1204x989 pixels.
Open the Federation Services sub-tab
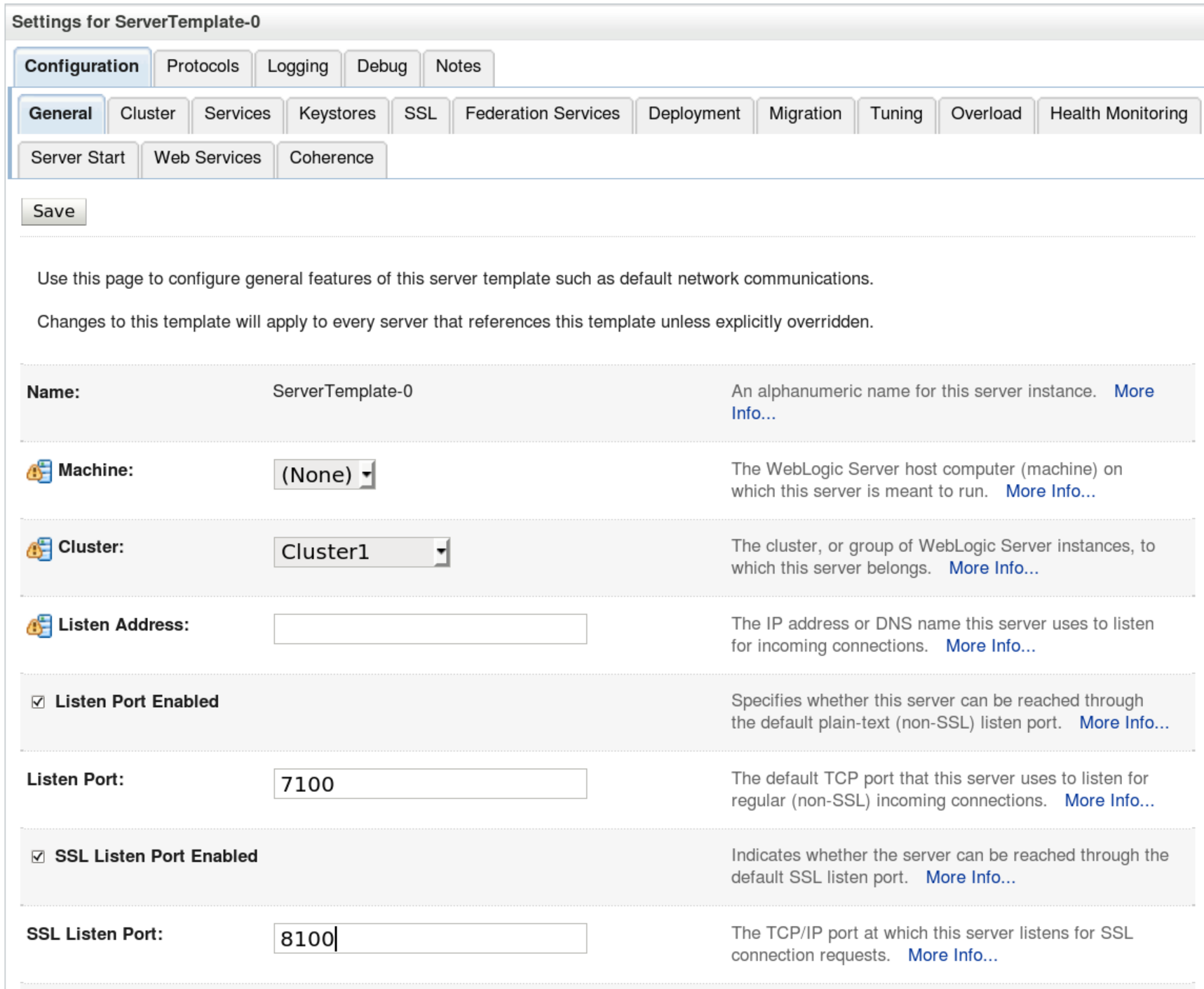click(x=543, y=114)
